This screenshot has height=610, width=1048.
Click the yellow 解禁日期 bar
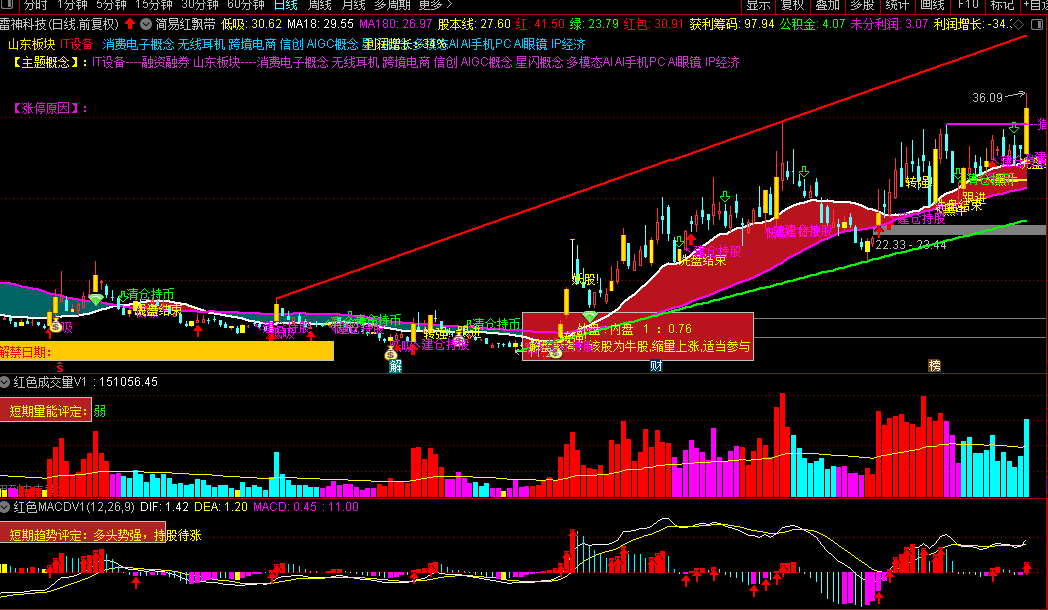point(166,351)
